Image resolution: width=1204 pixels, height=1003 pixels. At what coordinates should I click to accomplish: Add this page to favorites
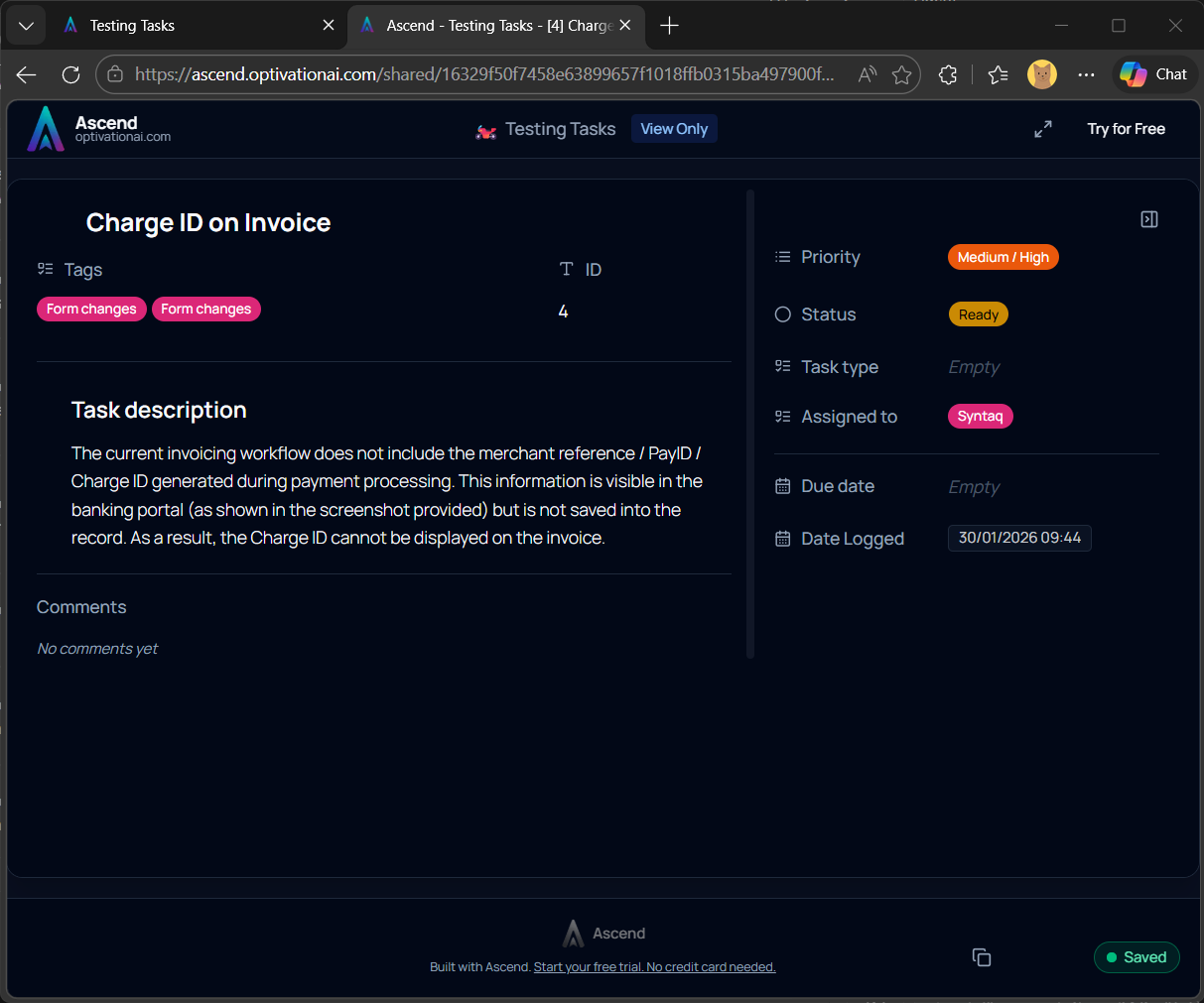[x=901, y=74]
